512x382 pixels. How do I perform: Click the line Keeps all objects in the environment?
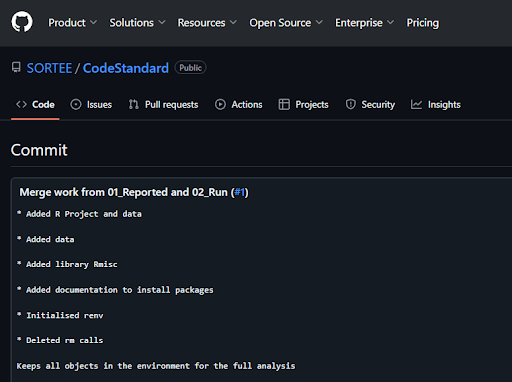156,366
